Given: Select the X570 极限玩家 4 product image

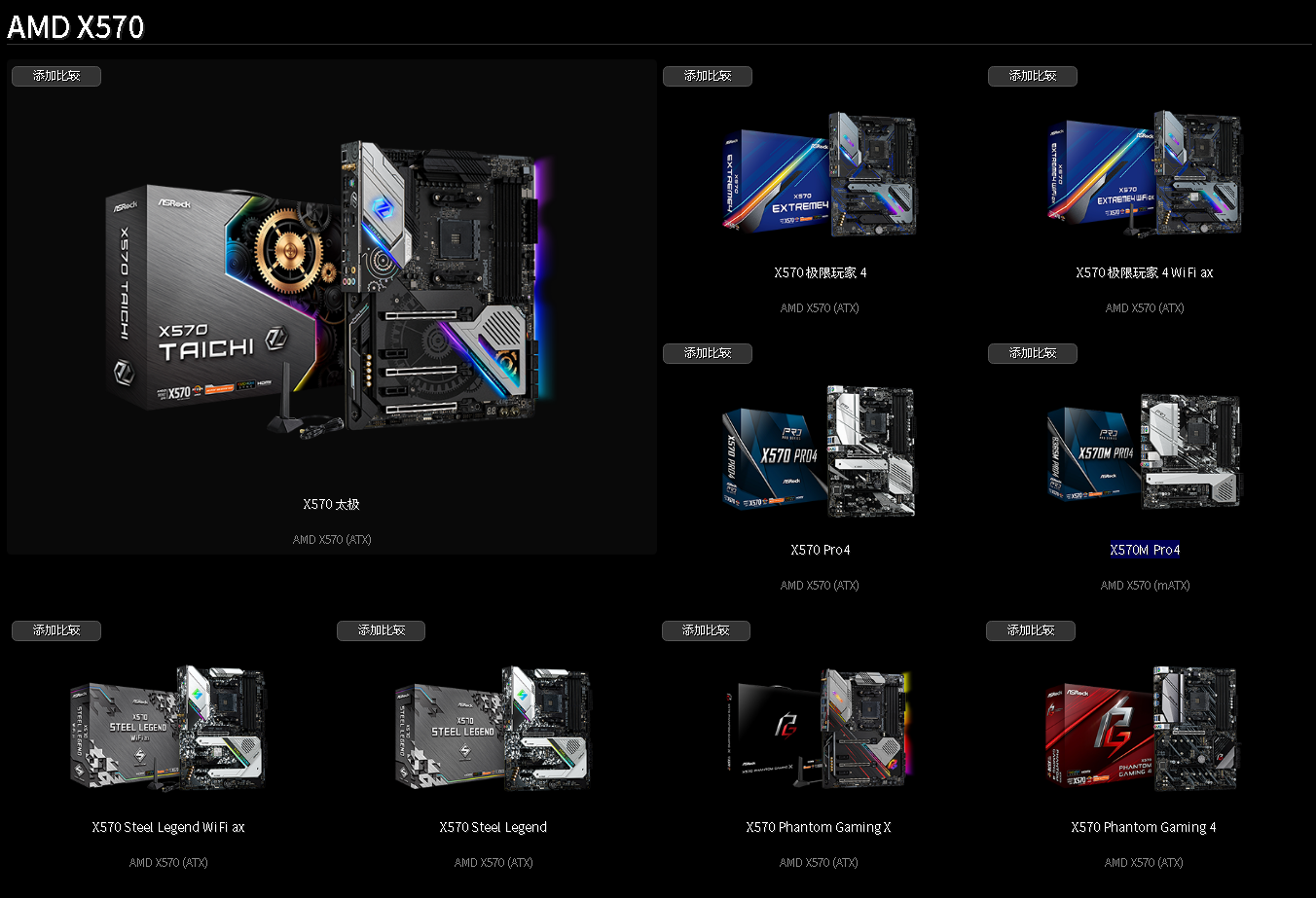Looking at the screenshot, I should pos(820,175).
